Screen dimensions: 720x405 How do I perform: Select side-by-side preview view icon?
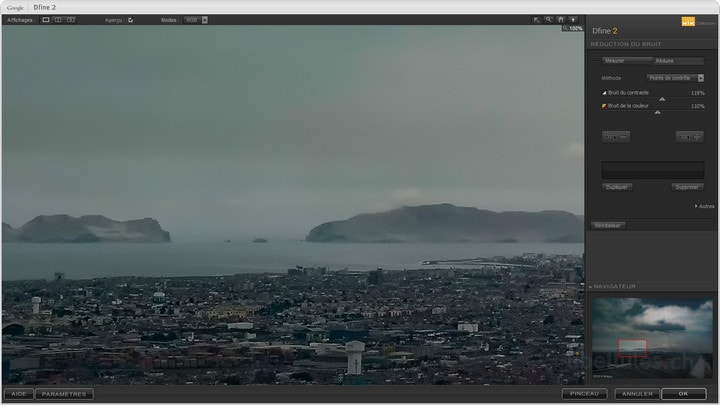pos(71,20)
